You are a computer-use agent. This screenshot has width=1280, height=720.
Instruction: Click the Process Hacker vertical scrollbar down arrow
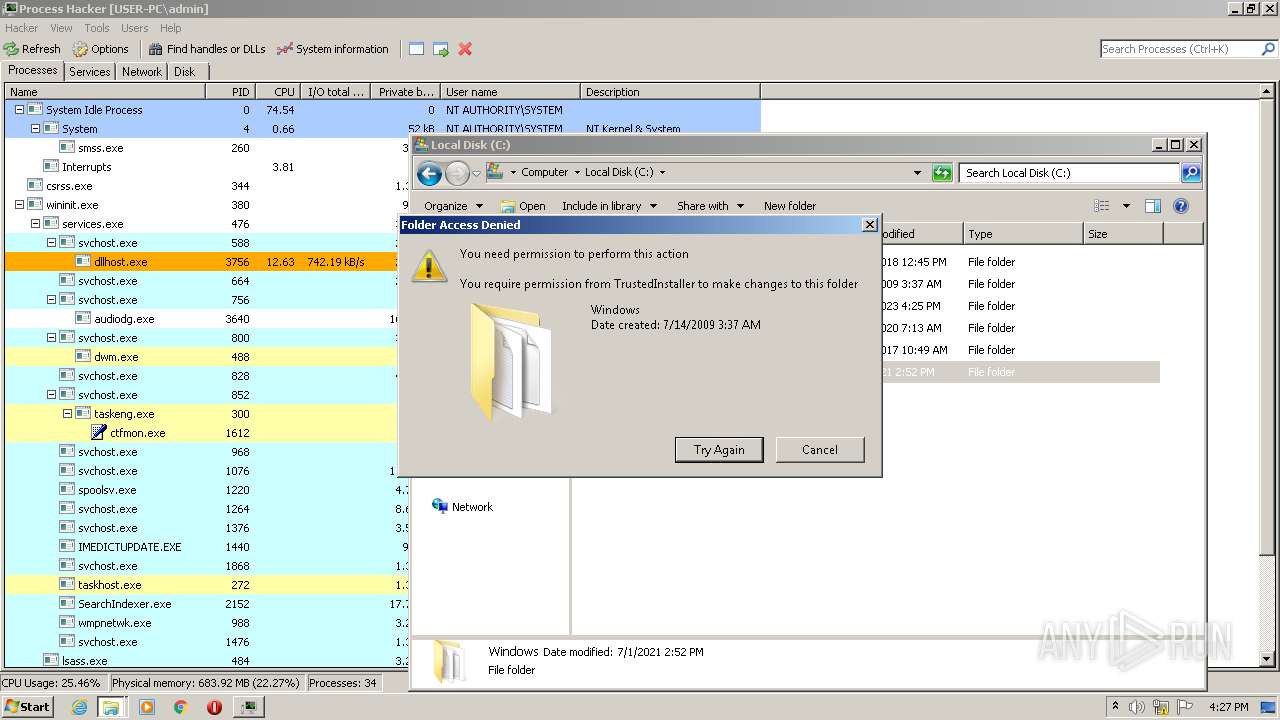pyautogui.click(x=1268, y=659)
